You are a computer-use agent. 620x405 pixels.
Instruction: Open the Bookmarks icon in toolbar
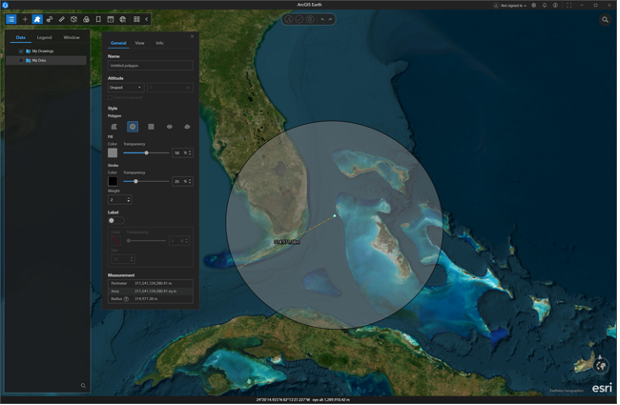click(x=98, y=19)
